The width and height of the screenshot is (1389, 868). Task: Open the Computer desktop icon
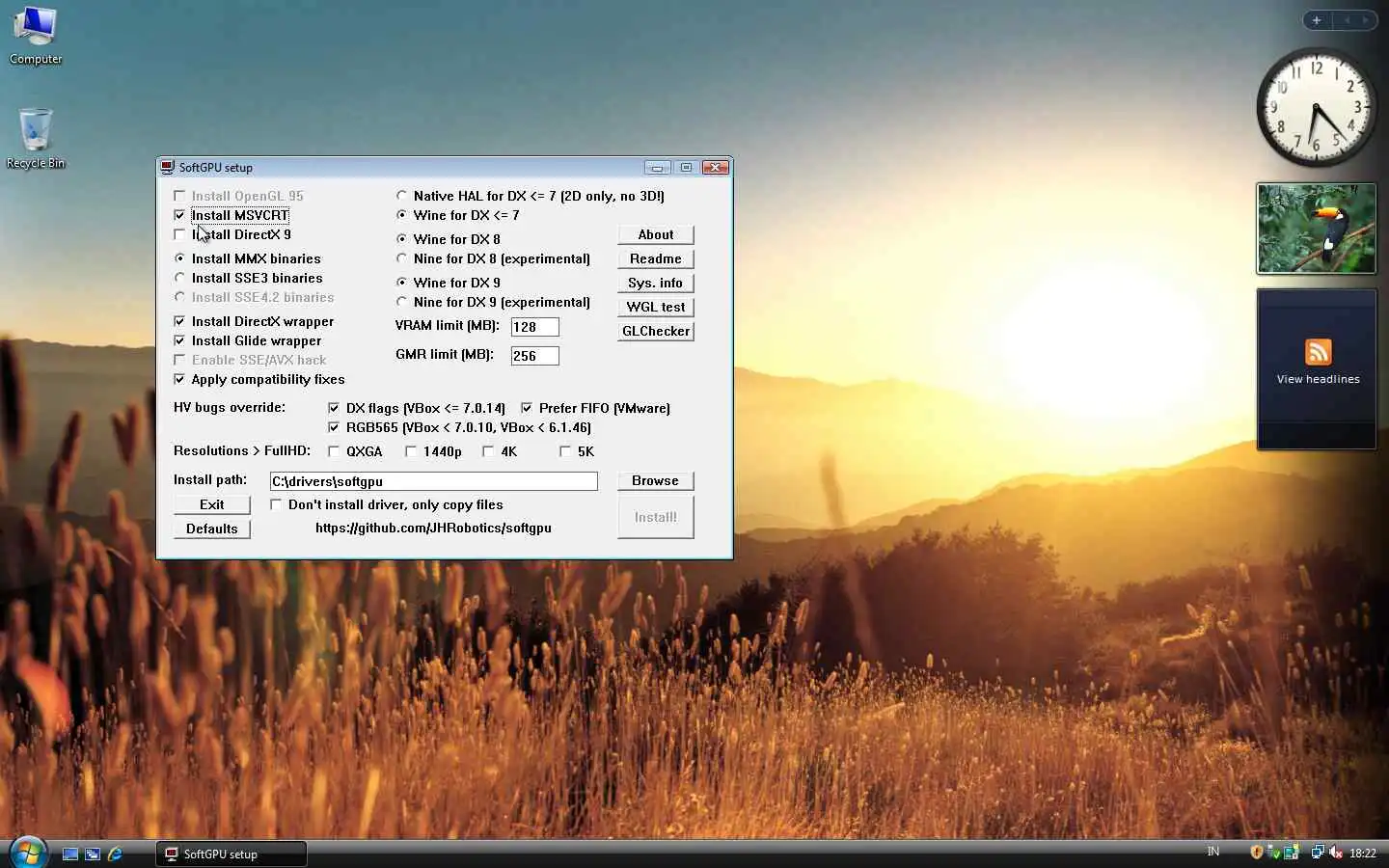[x=36, y=35]
